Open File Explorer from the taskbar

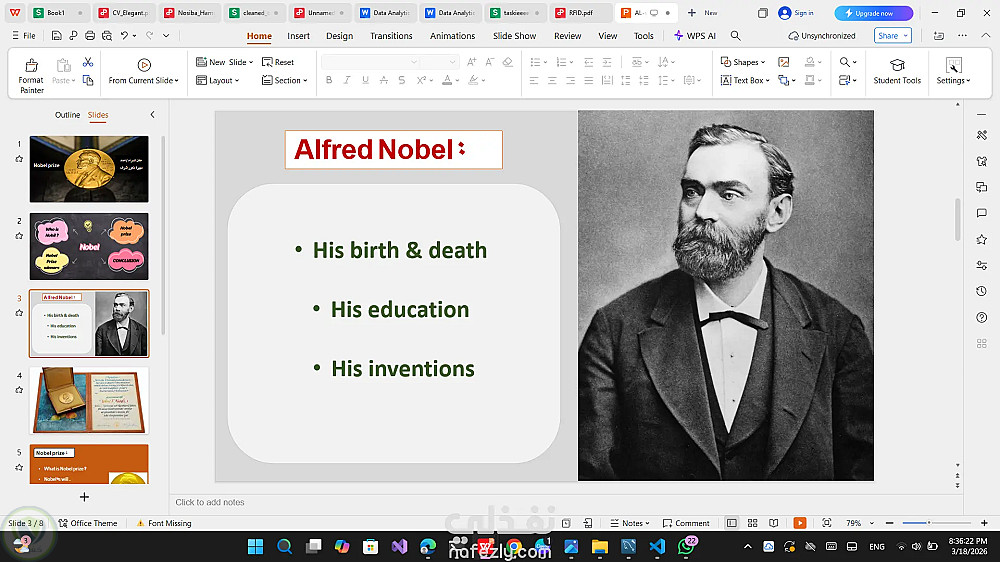pyautogui.click(x=599, y=547)
